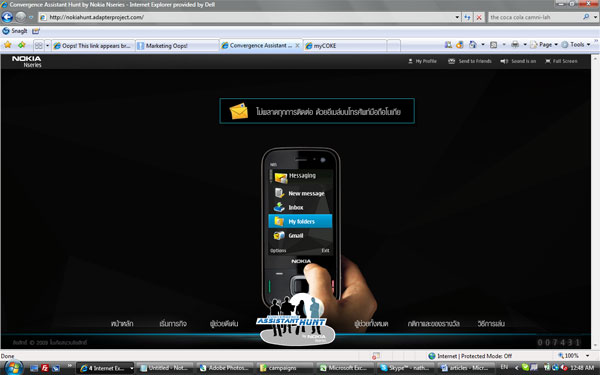Screen dimensions: 600x375
Task: Click the yellow envelope icon in banner
Action: 238,111
